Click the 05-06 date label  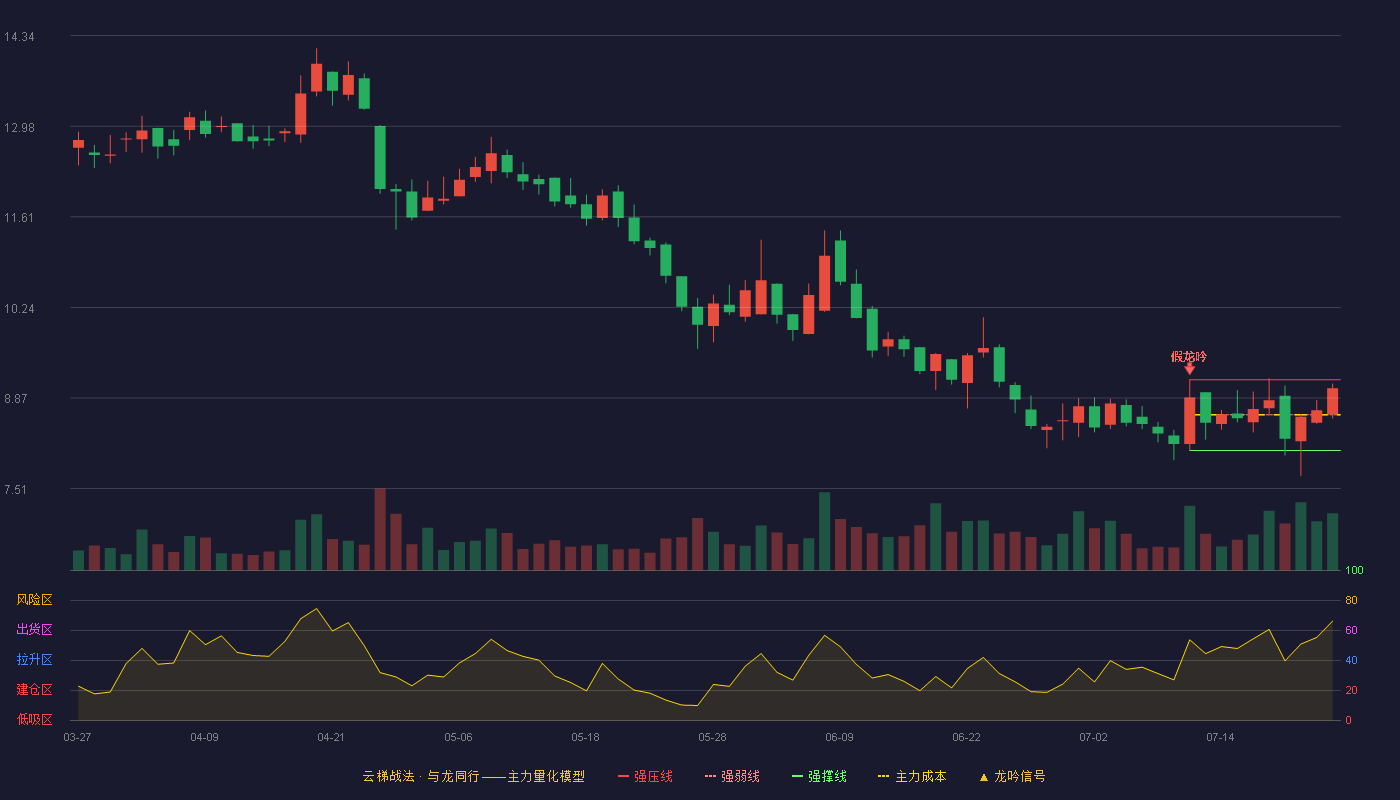(x=458, y=737)
